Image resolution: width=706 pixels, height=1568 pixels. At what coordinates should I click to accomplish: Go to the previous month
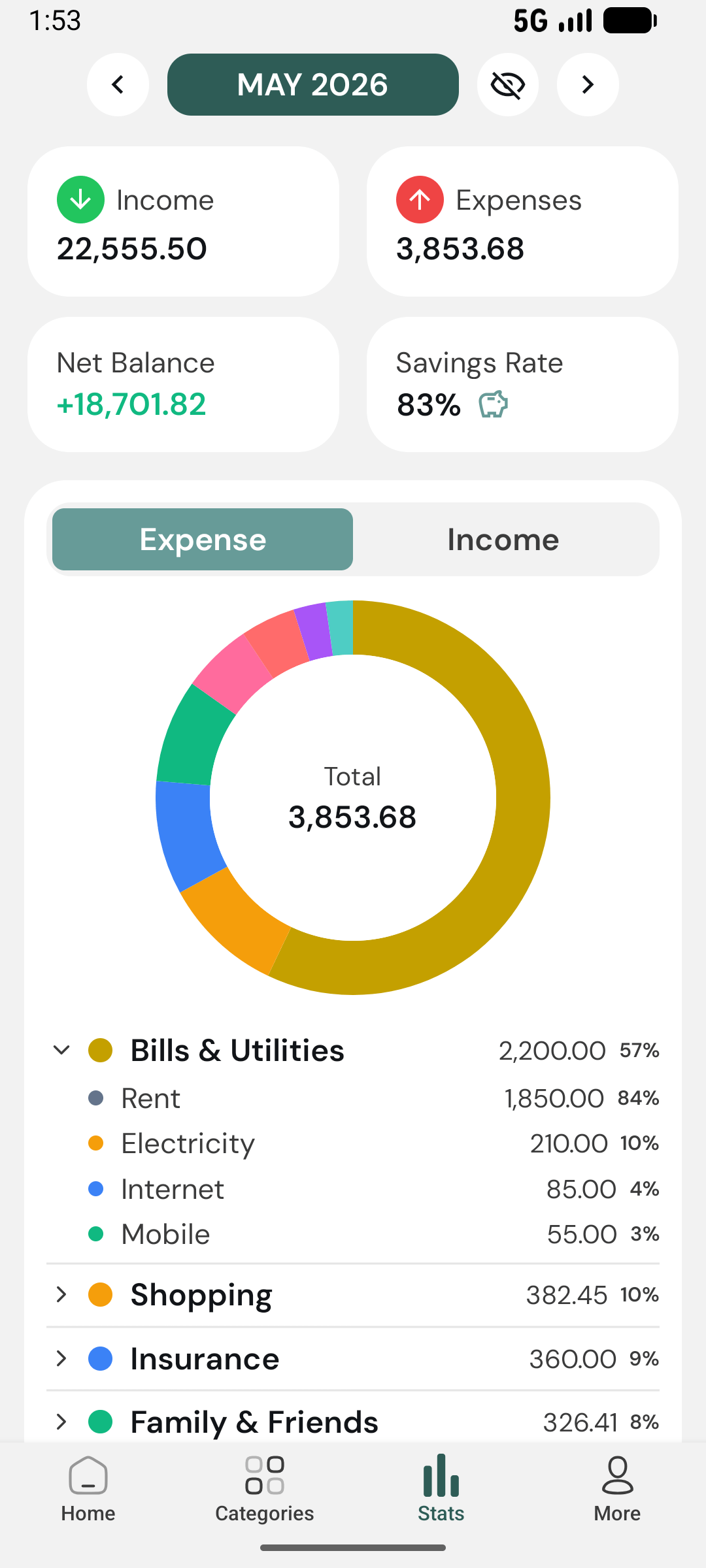118,84
